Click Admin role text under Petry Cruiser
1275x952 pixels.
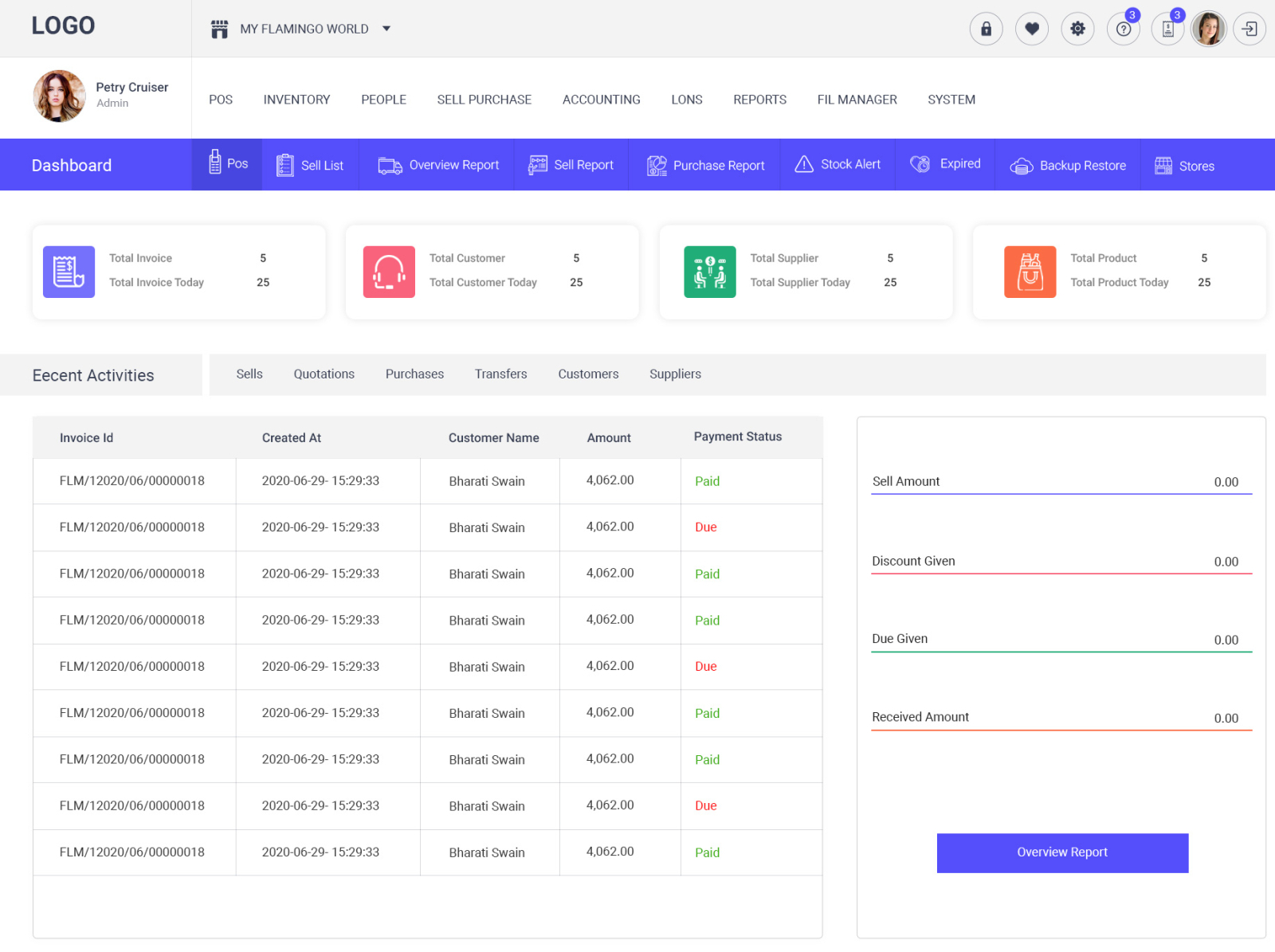click(x=112, y=103)
